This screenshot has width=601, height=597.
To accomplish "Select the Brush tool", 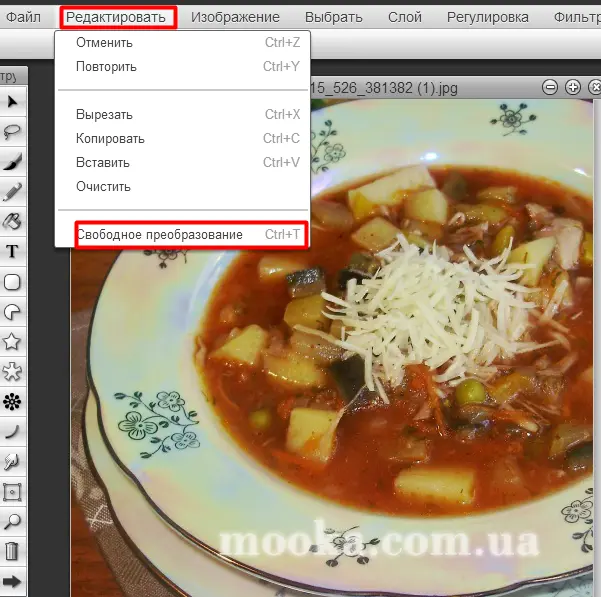I will [12, 162].
